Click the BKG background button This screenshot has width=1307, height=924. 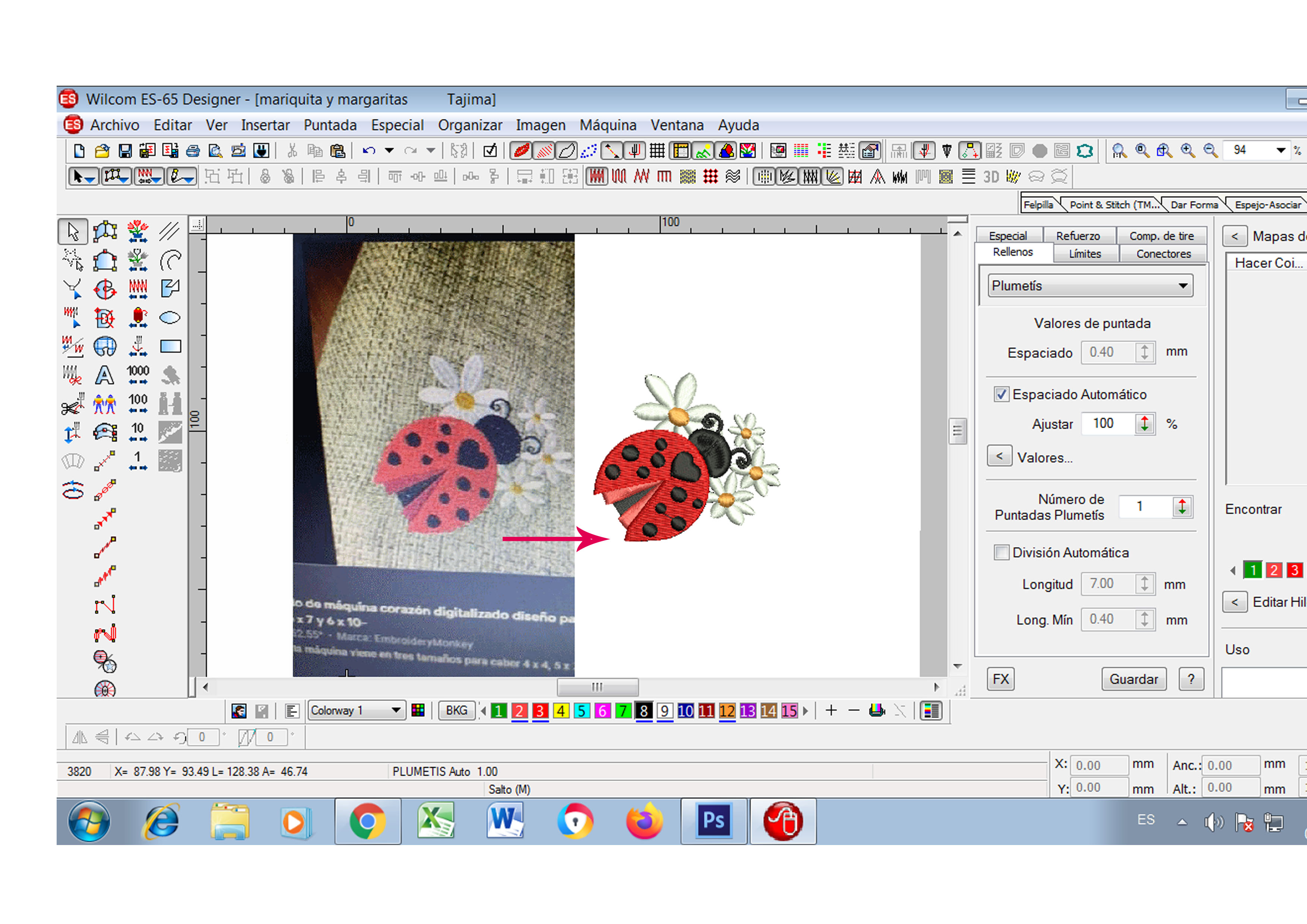point(456,711)
